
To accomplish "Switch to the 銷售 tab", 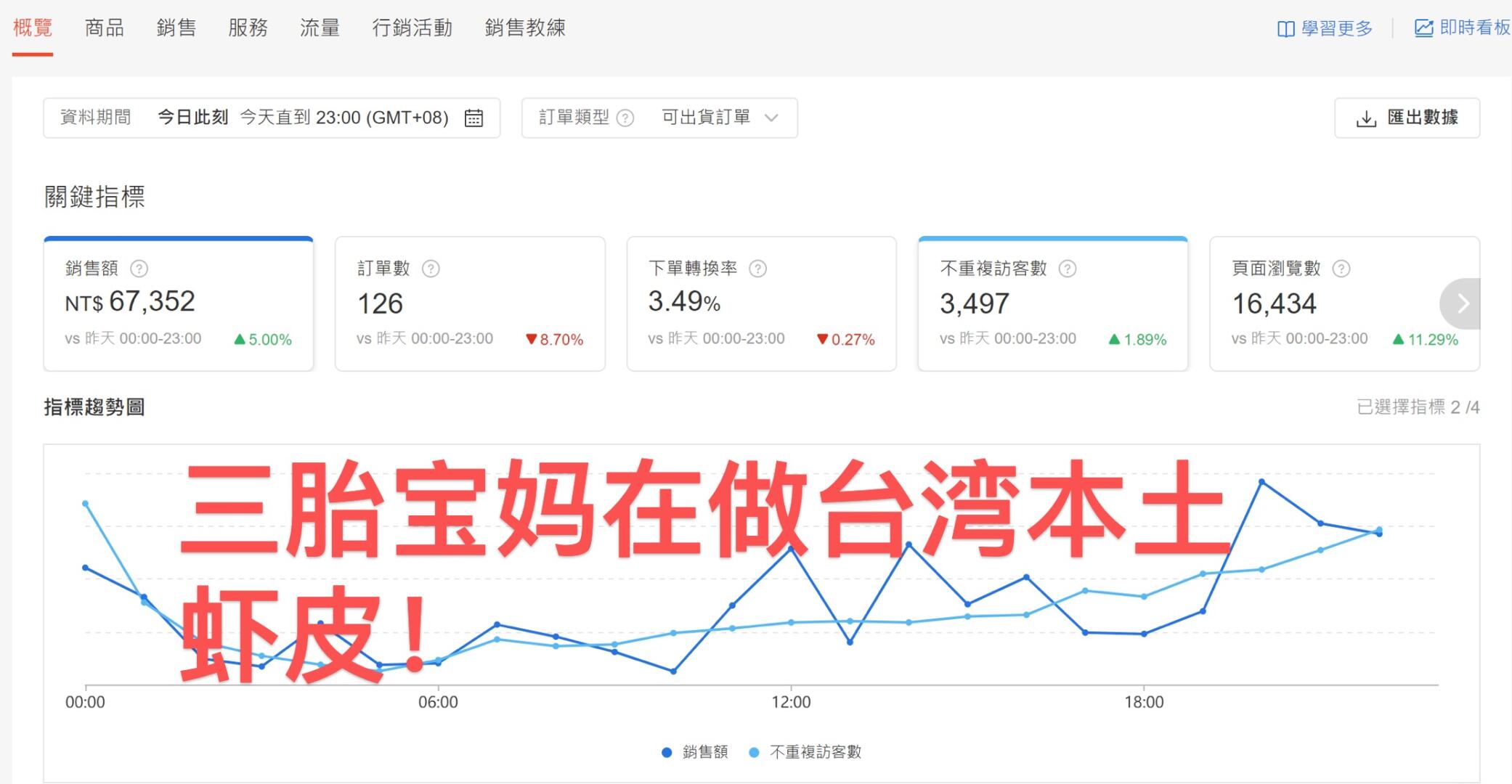I will [176, 28].
